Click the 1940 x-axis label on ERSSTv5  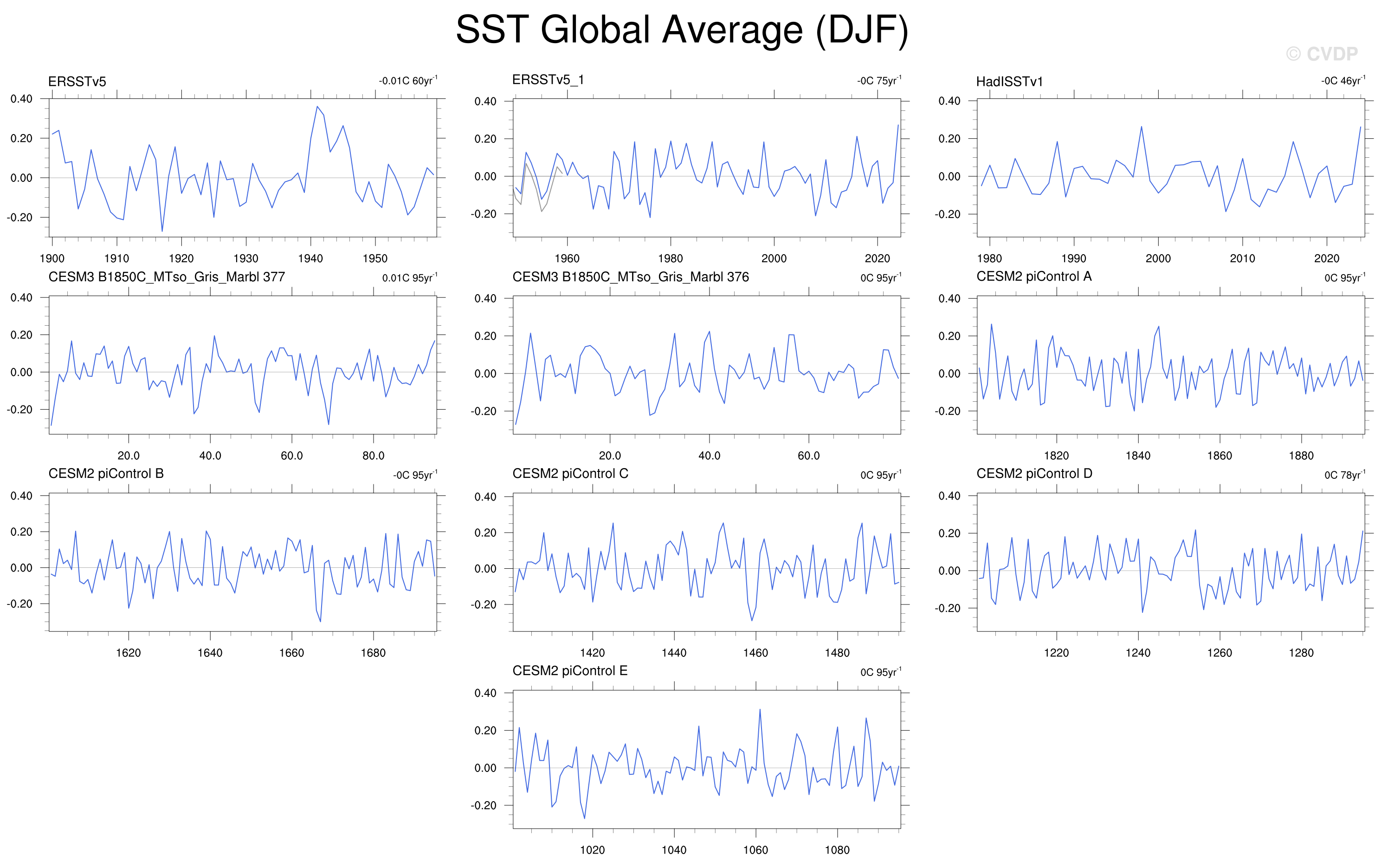[310, 258]
